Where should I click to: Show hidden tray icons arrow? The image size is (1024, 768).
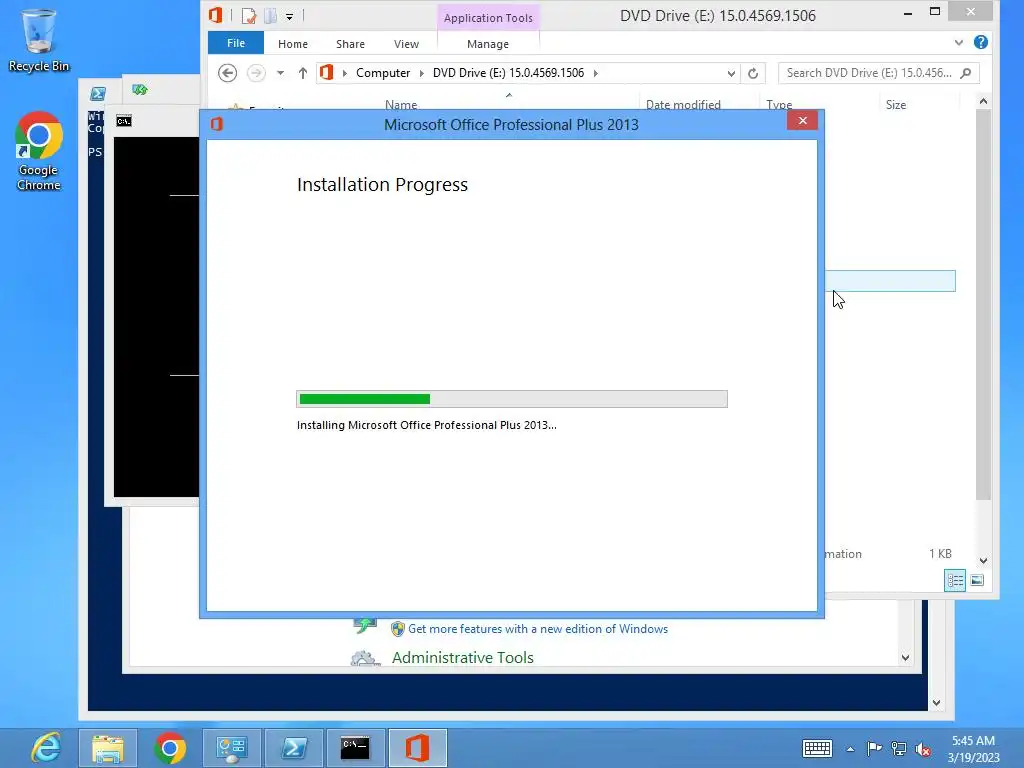tap(850, 749)
